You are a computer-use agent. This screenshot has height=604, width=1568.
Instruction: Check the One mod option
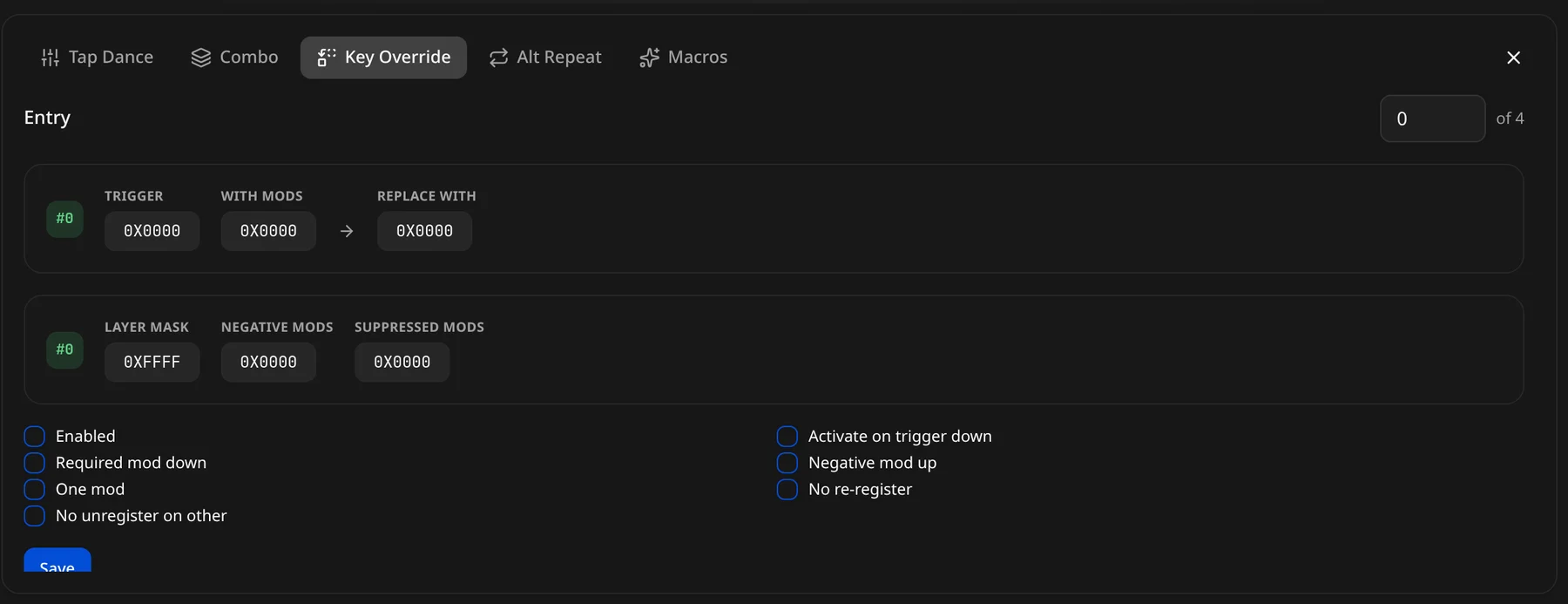pos(34,489)
